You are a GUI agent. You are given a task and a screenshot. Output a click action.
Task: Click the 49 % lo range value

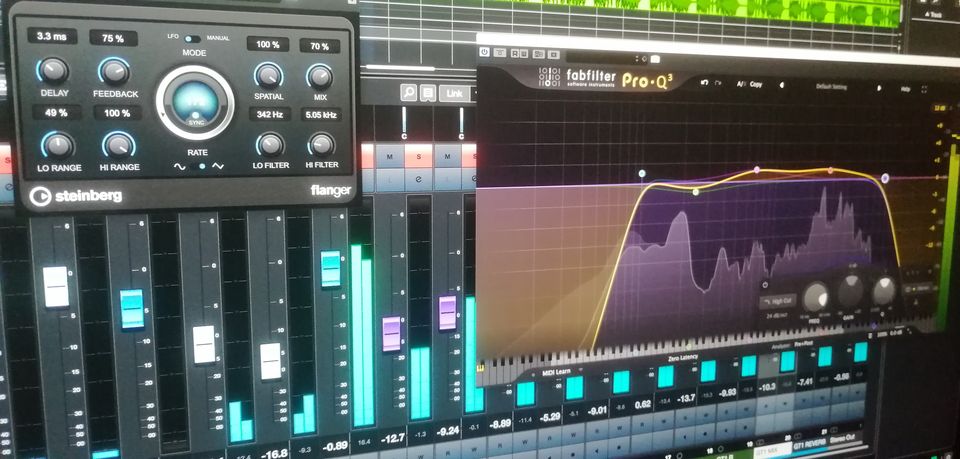pos(56,112)
